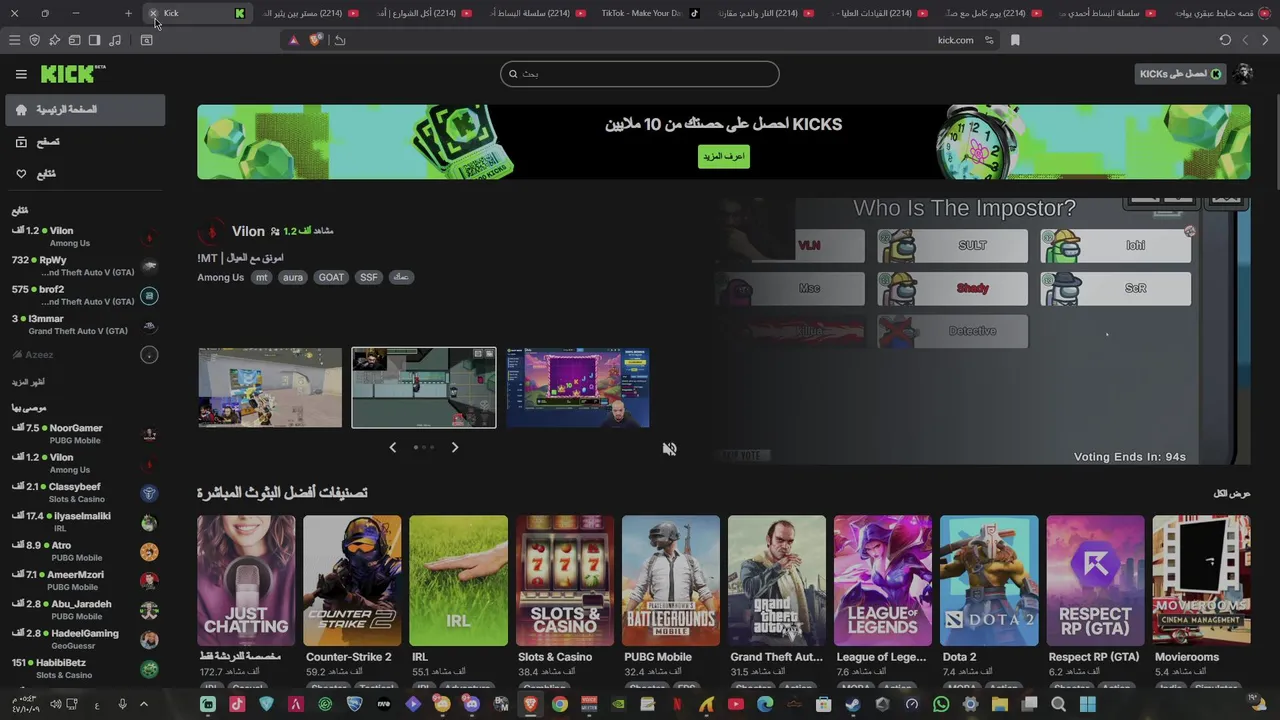The height and width of the screenshot is (720, 1280).
Task: Open the Counter-Strike 2 category card
Action: (352, 581)
